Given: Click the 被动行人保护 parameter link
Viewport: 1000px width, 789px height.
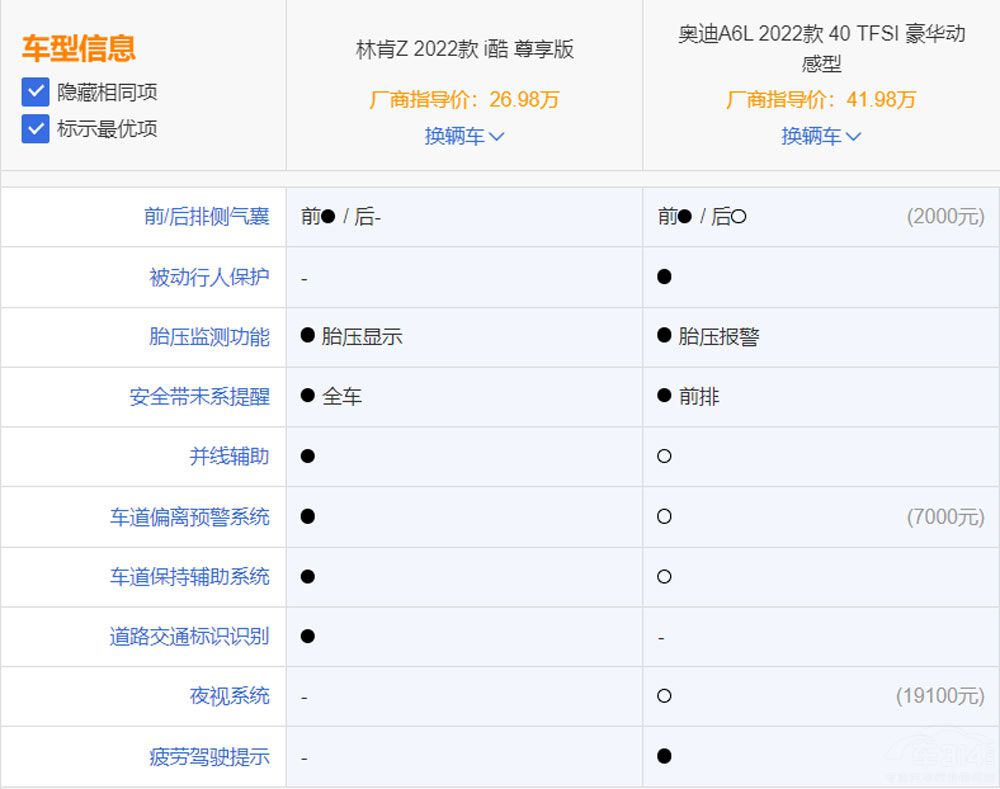Looking at the screenshot, I should coord(209,277).
